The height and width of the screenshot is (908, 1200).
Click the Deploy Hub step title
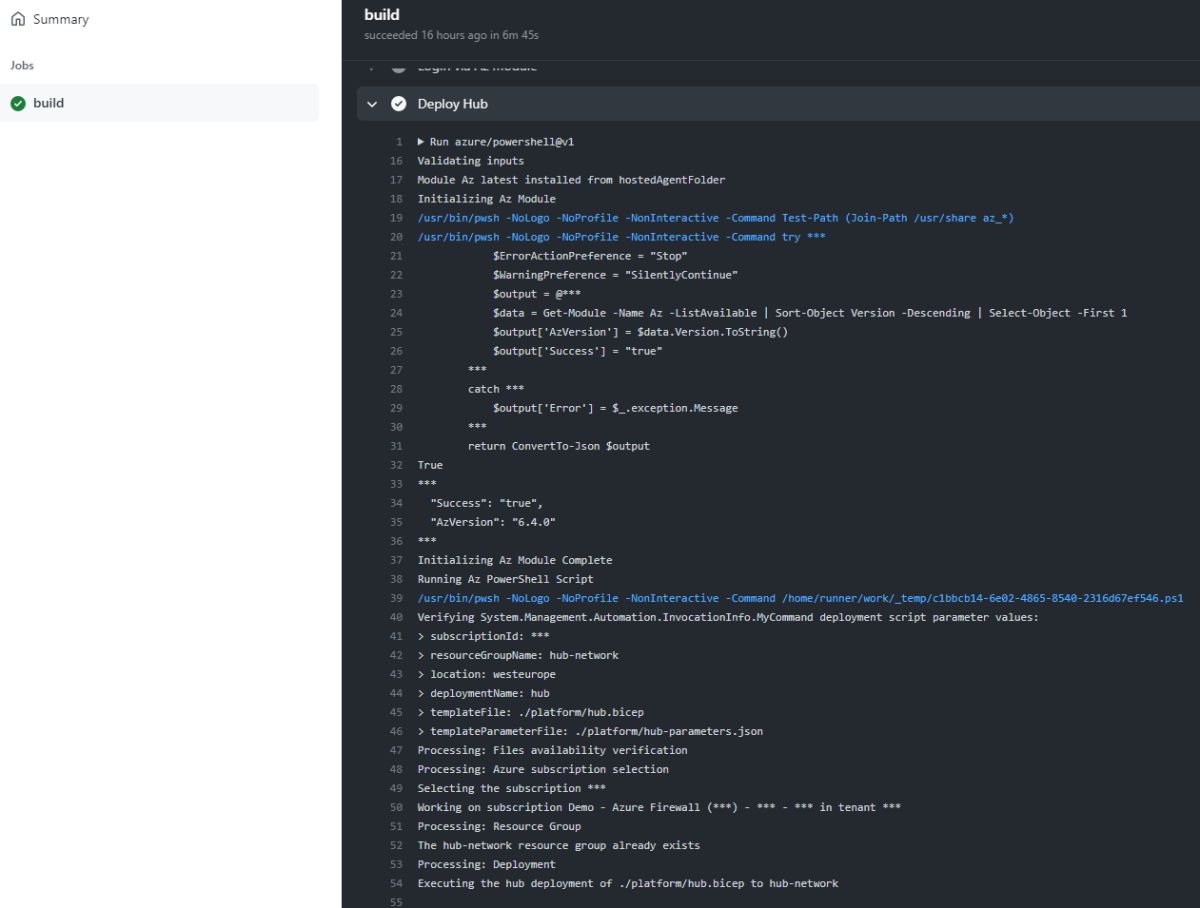[x=453, y=104]
